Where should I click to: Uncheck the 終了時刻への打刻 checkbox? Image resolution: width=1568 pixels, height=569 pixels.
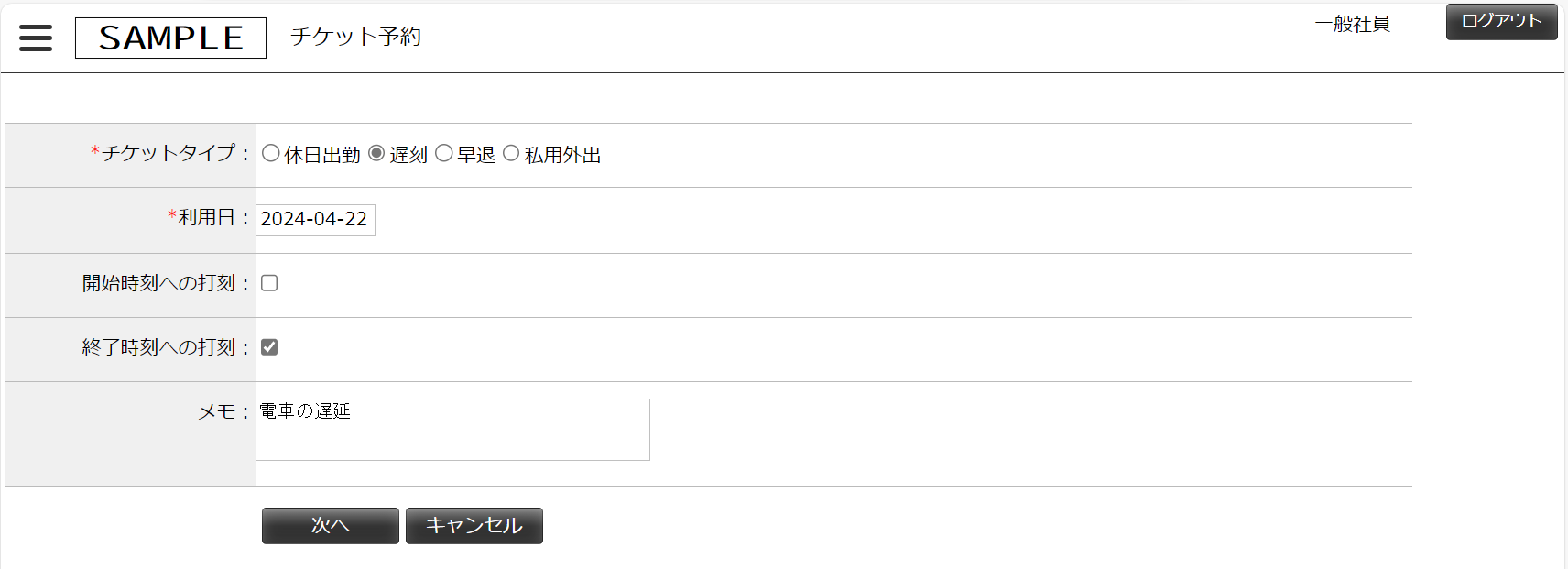click(x=269, y=347)
